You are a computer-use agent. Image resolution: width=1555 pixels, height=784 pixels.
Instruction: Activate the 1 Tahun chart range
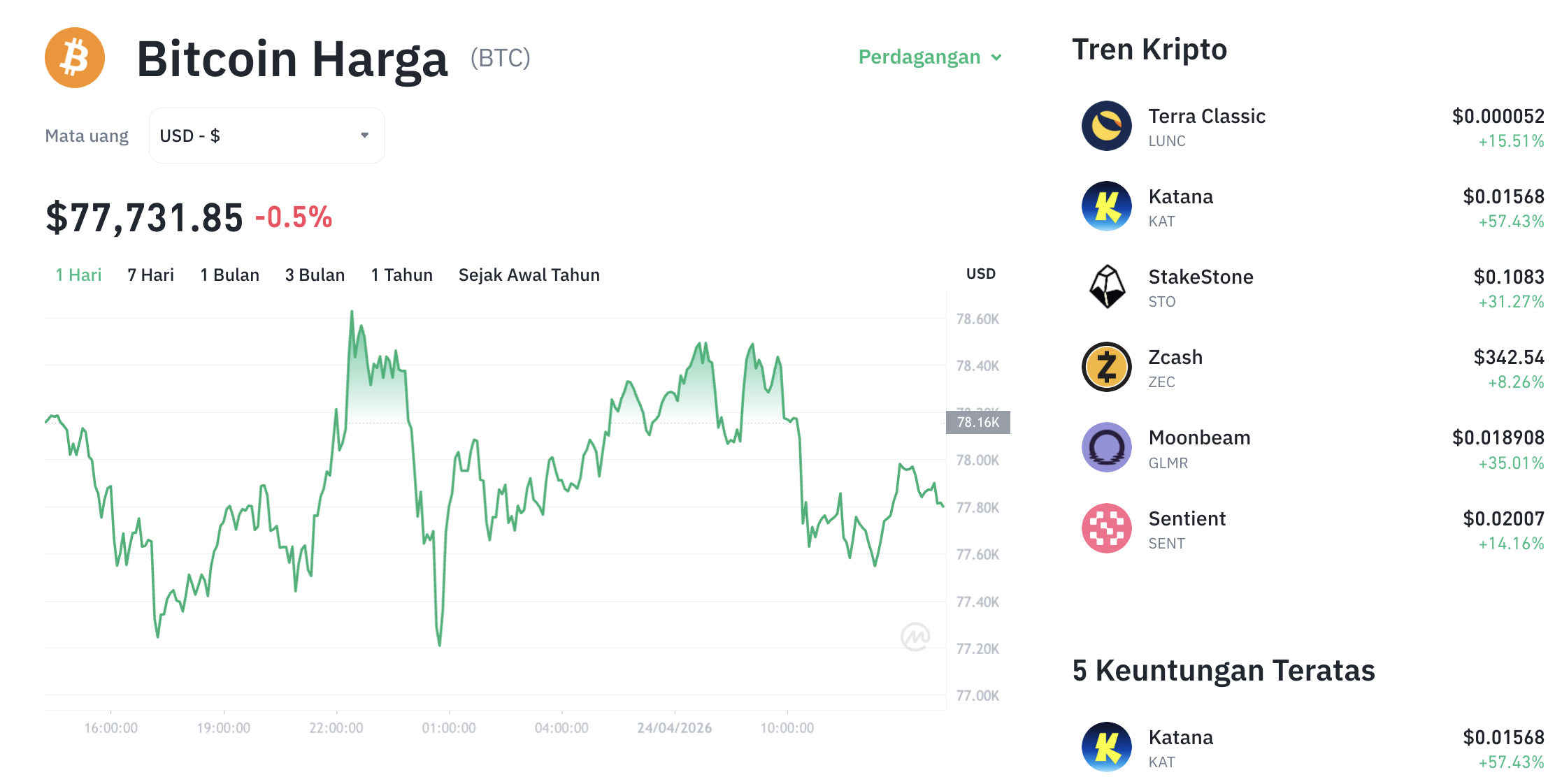pyautogui.click(x=401, y=275)
